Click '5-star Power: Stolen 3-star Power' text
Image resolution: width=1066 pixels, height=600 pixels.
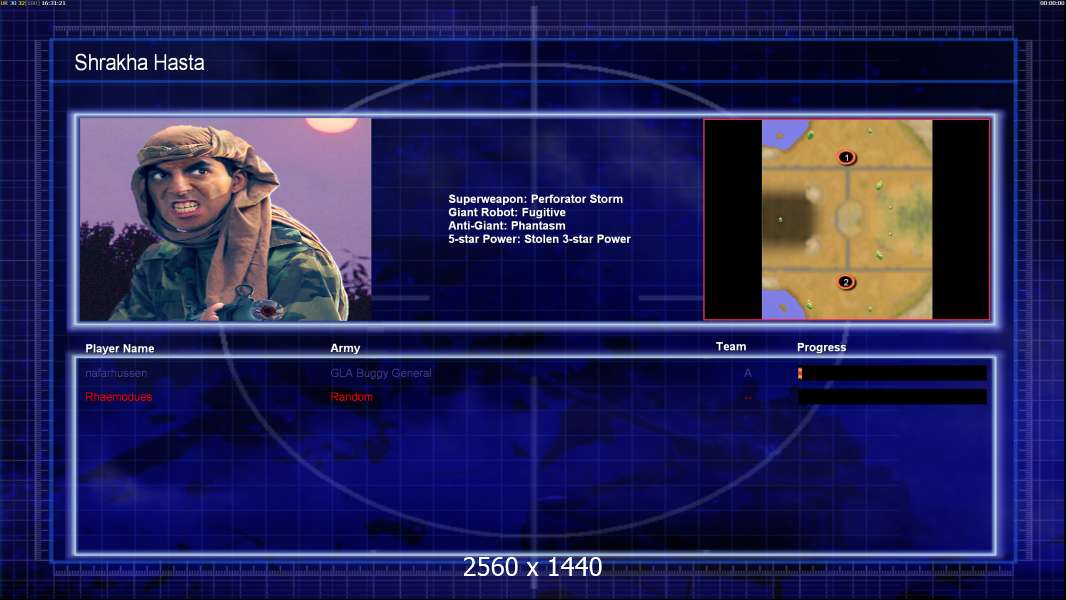(539, 239)
